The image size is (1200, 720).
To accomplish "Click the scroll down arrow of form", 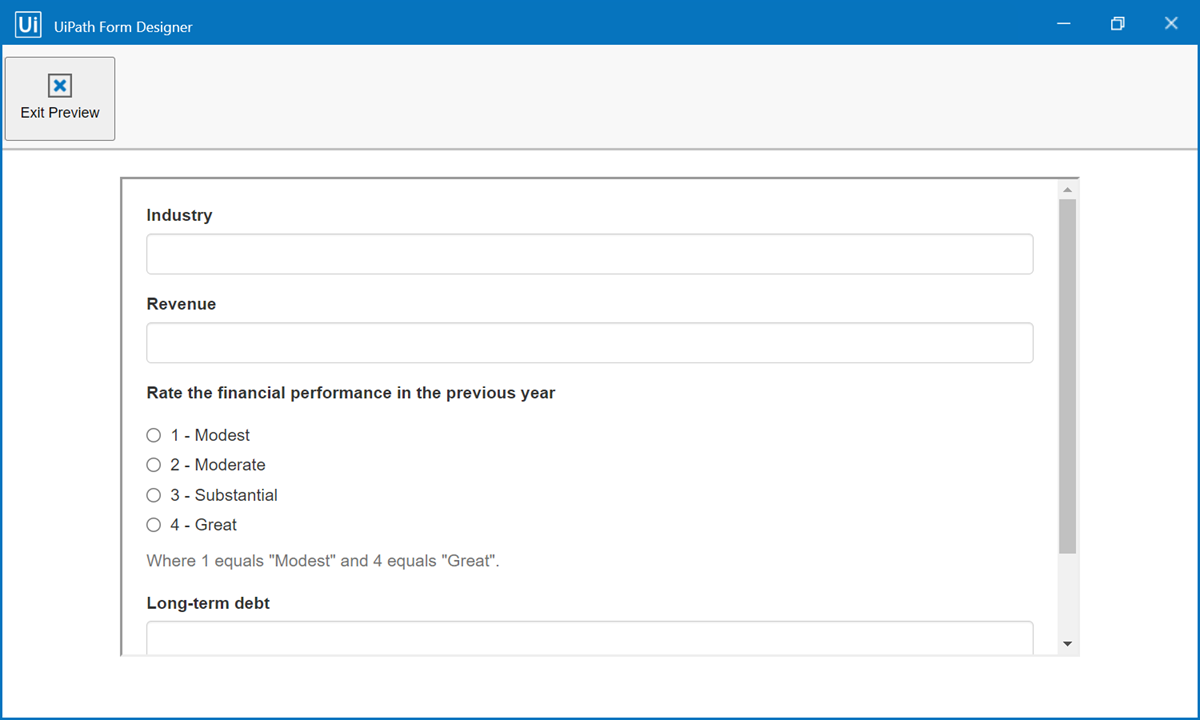I will [1067, 644].
